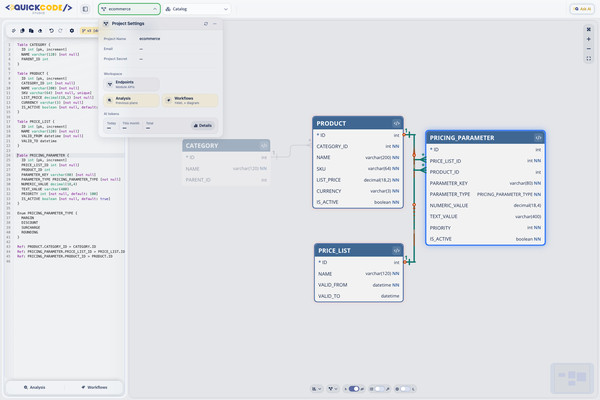
Task: Toggle the middle switch in bottom bar
Action: pos(379,389)
